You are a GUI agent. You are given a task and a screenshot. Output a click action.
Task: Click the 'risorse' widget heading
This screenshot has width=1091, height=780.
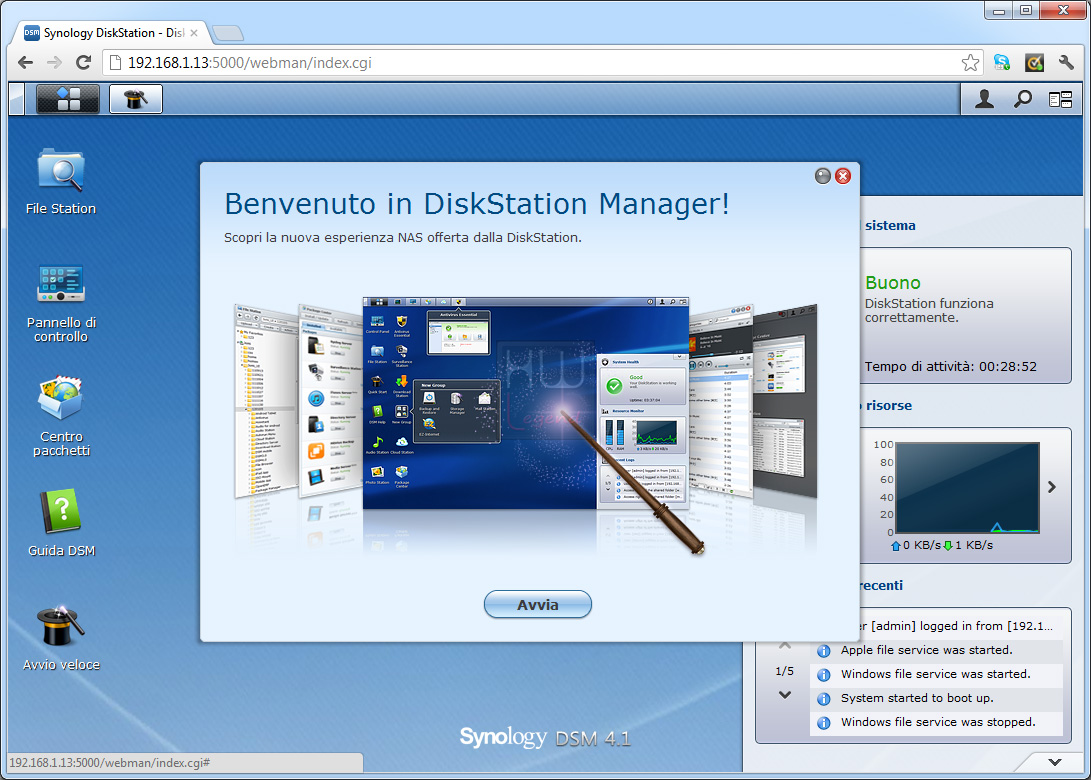889,406
